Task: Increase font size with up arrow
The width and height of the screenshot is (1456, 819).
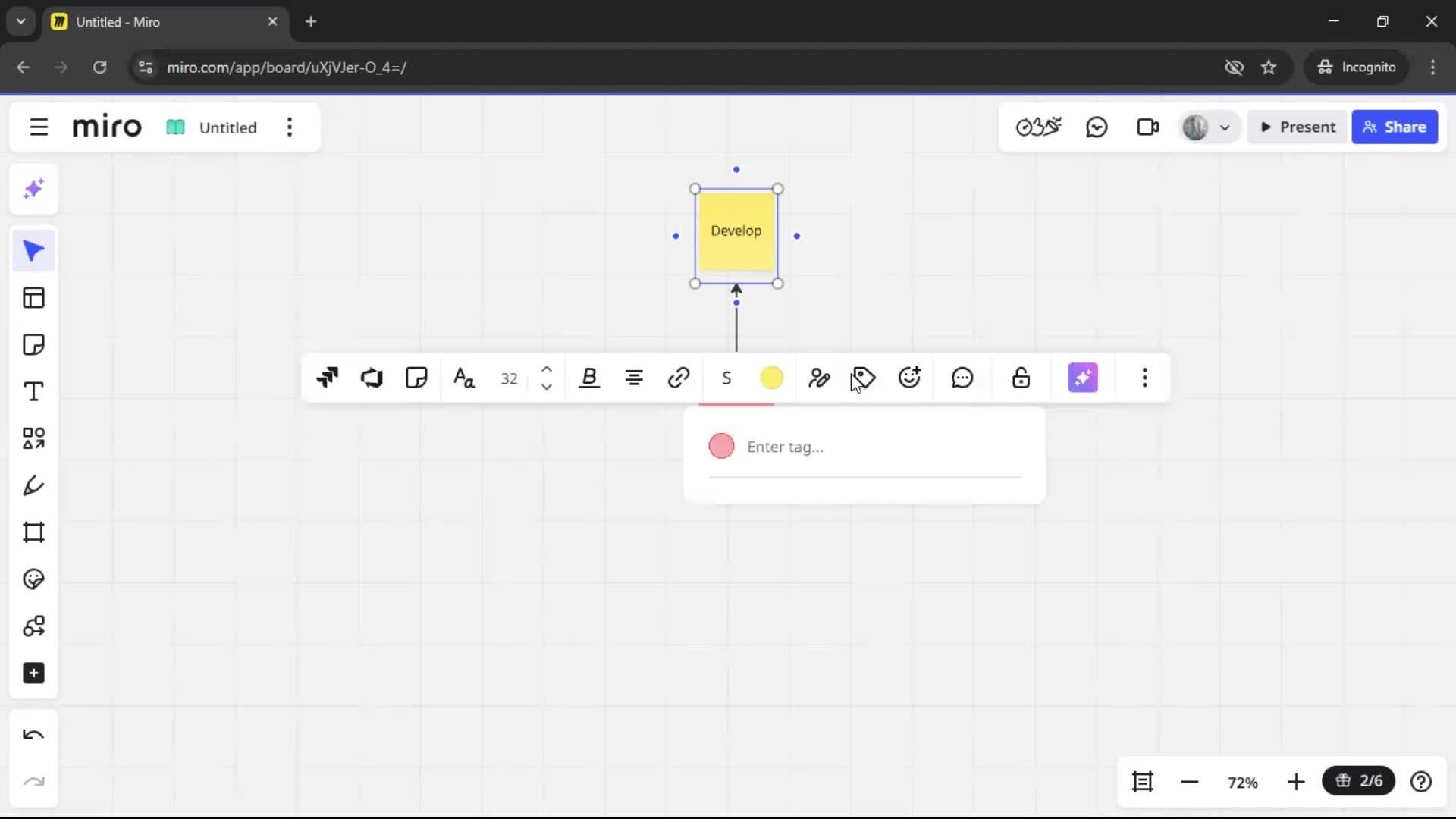Action: (x=546, y=369)
